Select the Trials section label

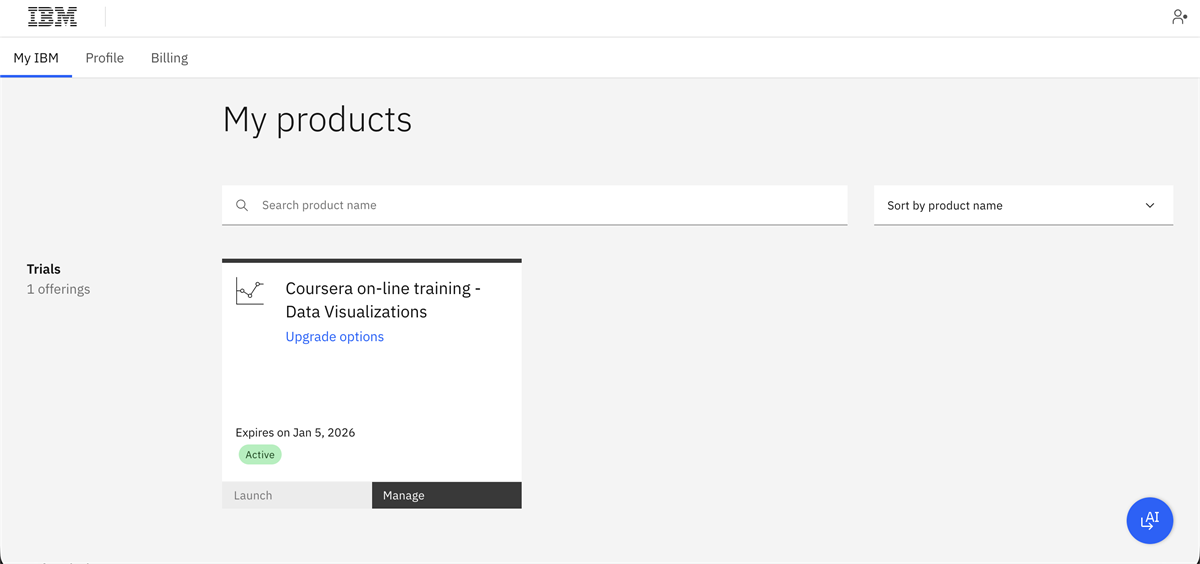pyautogui.click(x=44, y=269)
